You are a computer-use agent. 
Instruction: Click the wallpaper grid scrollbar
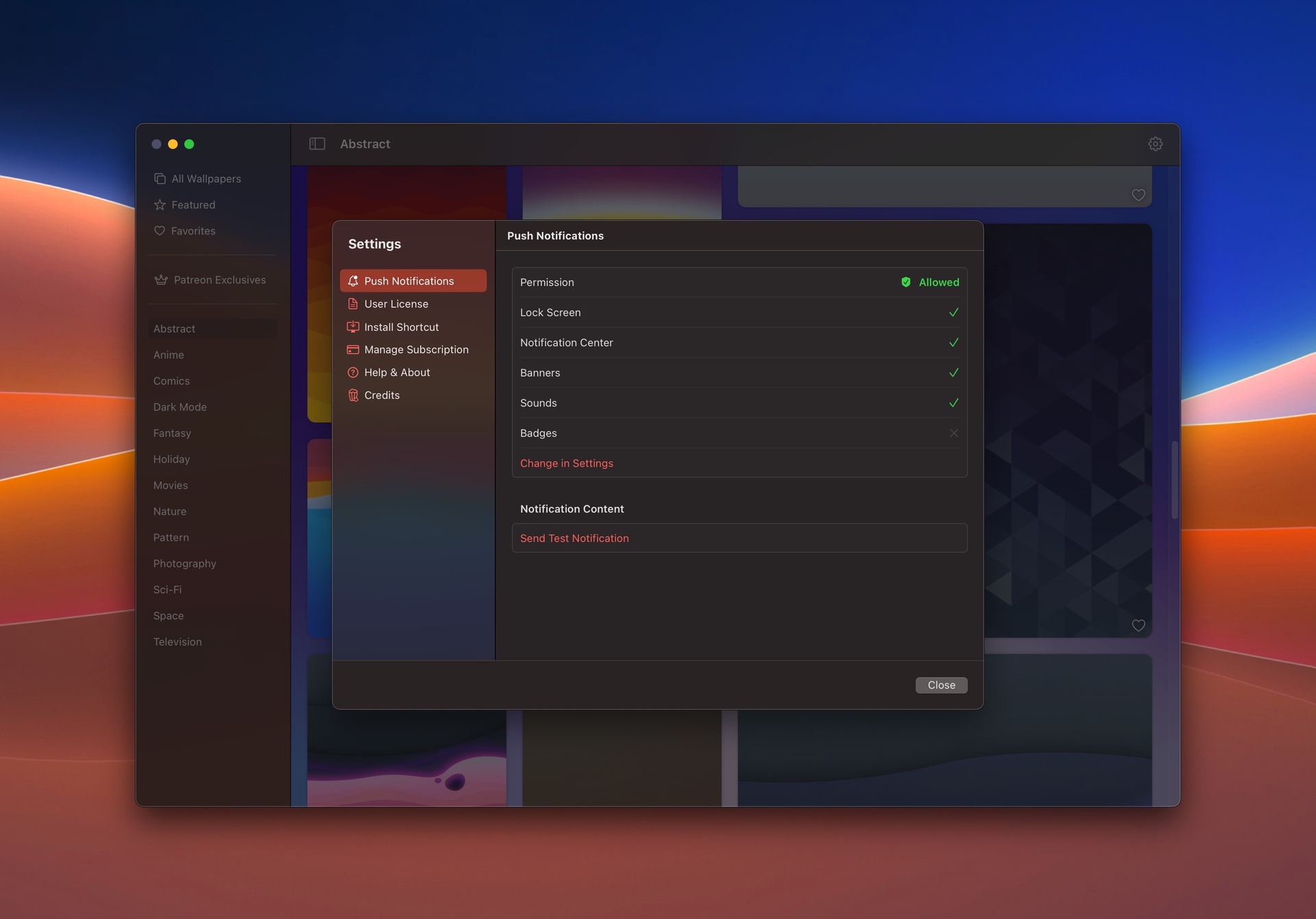tap(1174, 480)
